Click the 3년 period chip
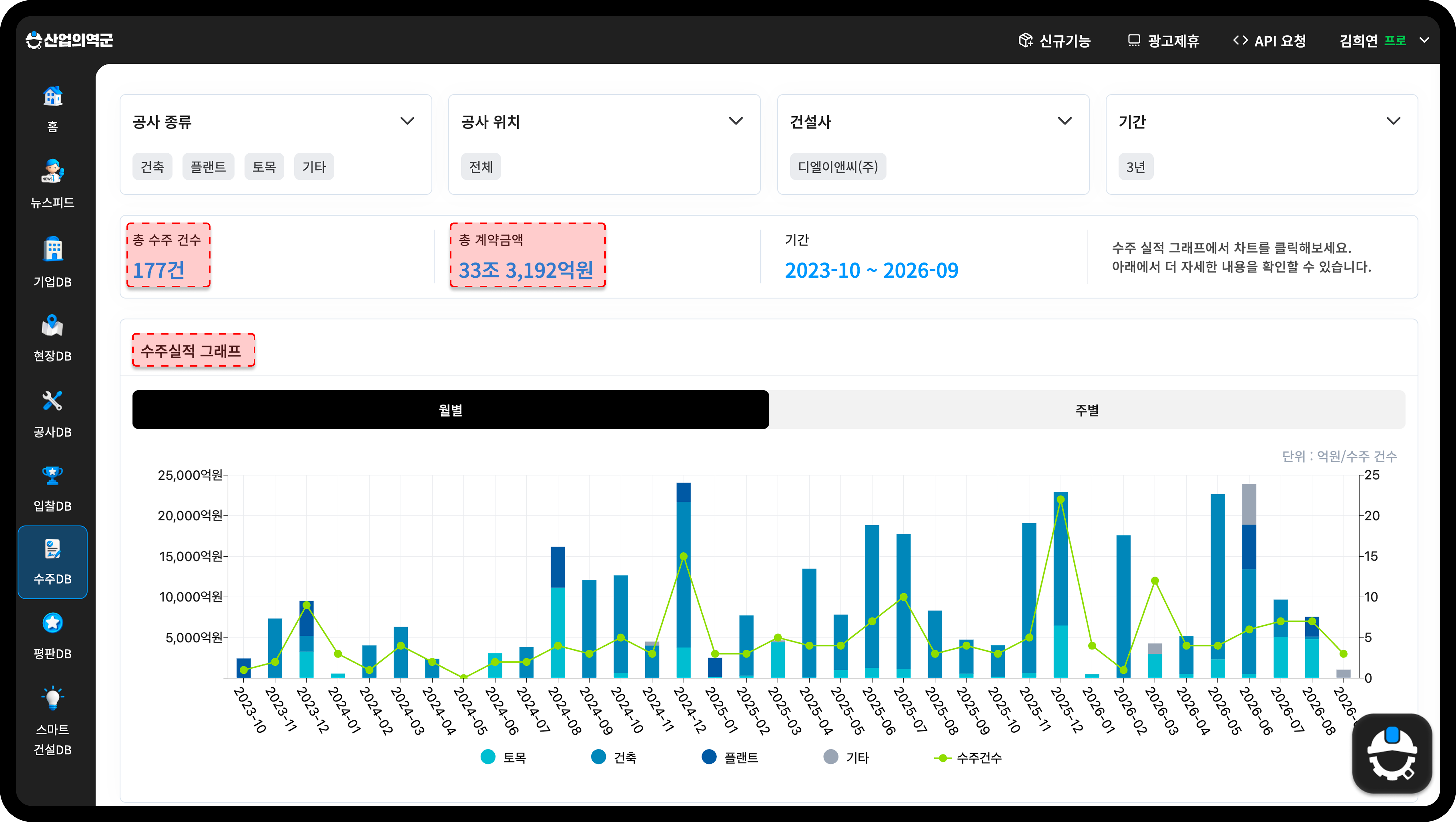Viewport: 1456px width, 822px height. tap(1136, 167)
